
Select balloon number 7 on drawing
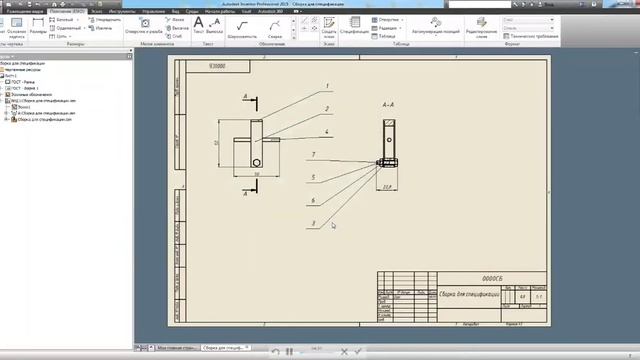pos(313,155)
